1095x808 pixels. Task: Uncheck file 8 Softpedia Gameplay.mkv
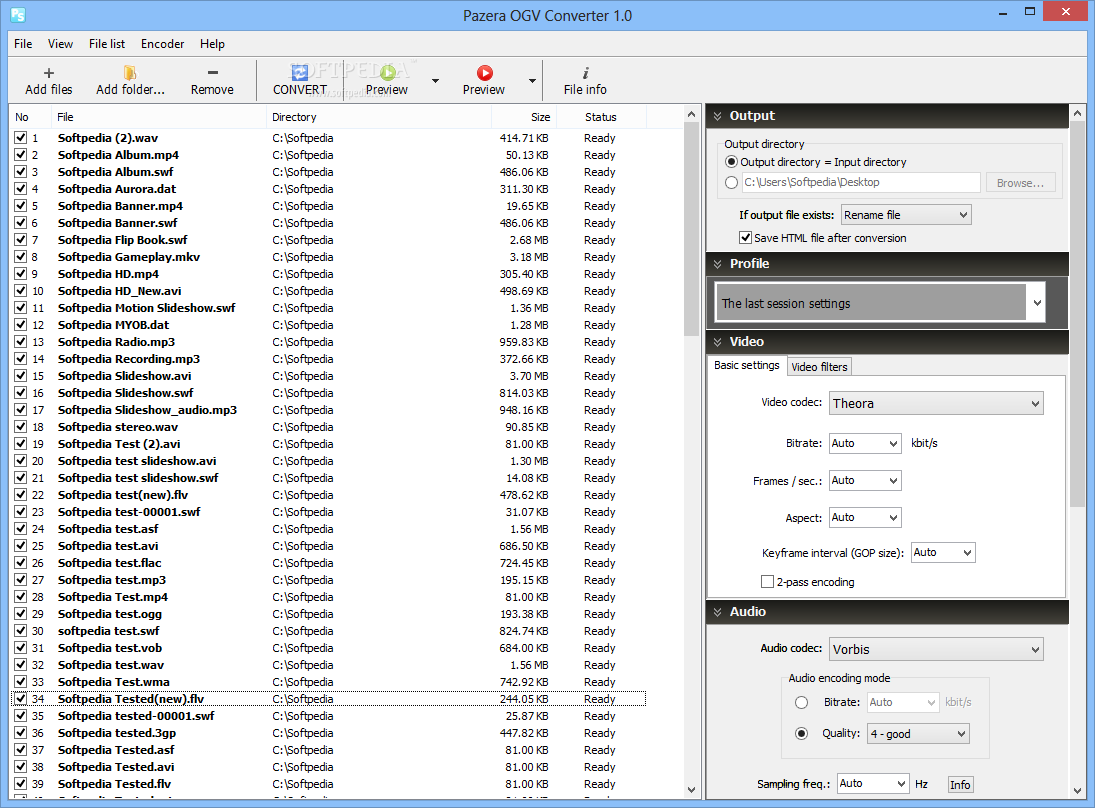tap(20, 256)
